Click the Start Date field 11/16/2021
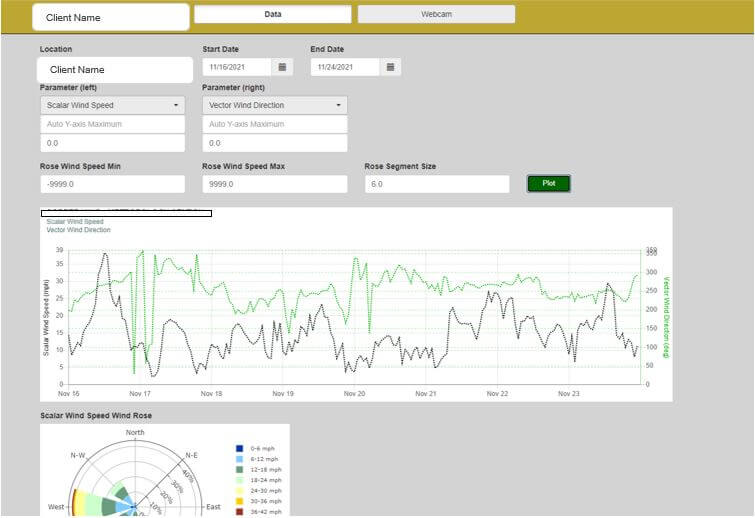755x518 pixels. [237, 67]
